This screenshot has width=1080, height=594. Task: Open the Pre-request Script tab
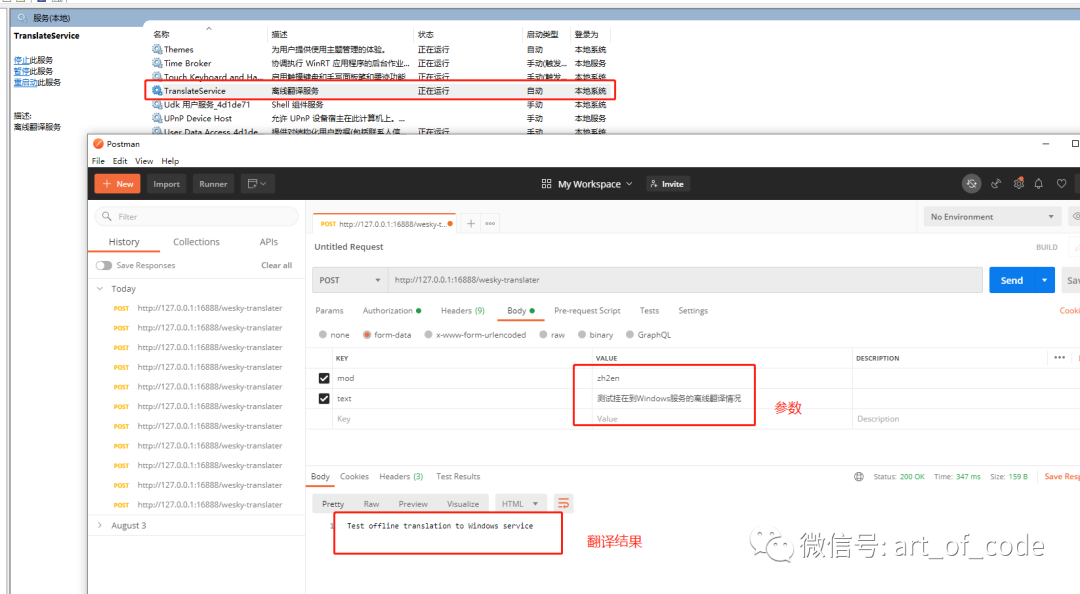[587, 311]
